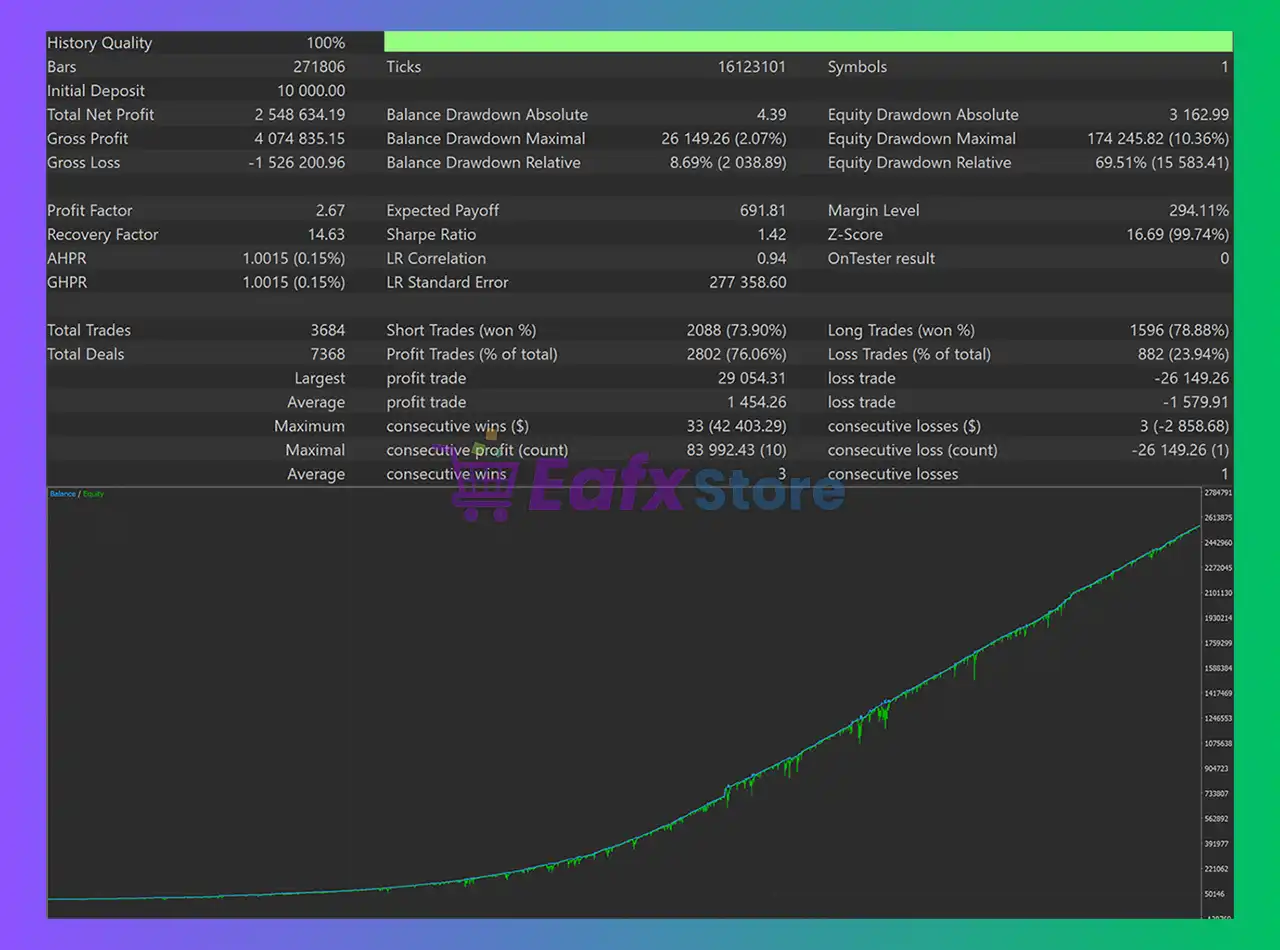Click the Equity legend label on chart
The height and width of the screenshot is (950, 1280).
93,494
